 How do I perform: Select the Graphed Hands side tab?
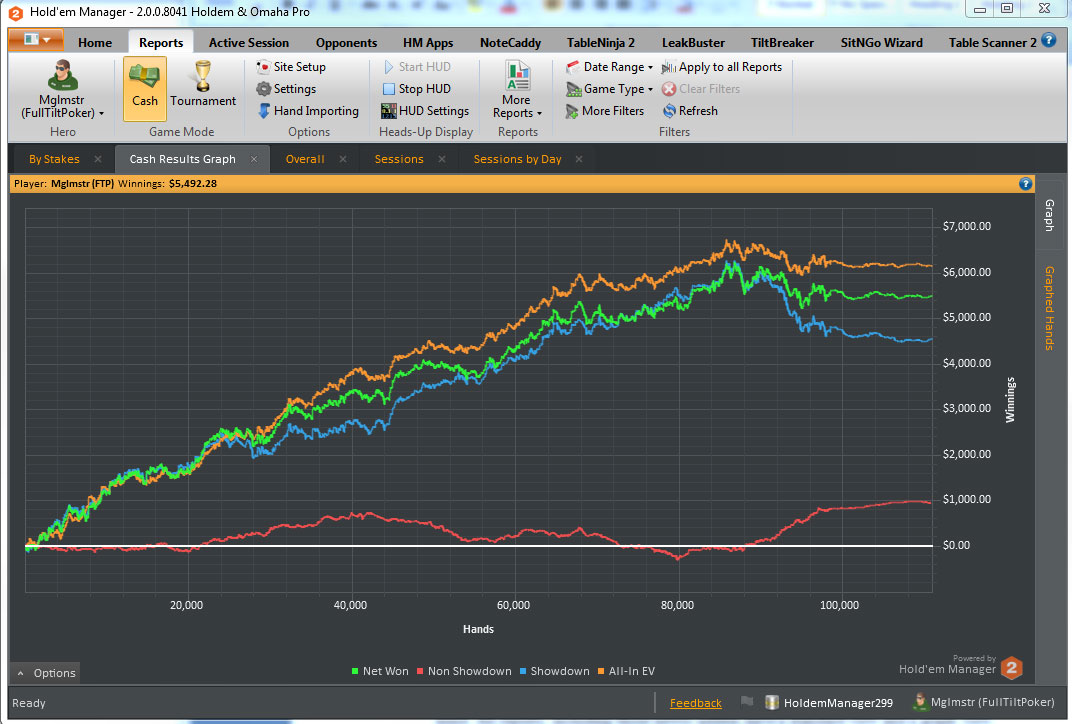click(x=1049, y=308)
